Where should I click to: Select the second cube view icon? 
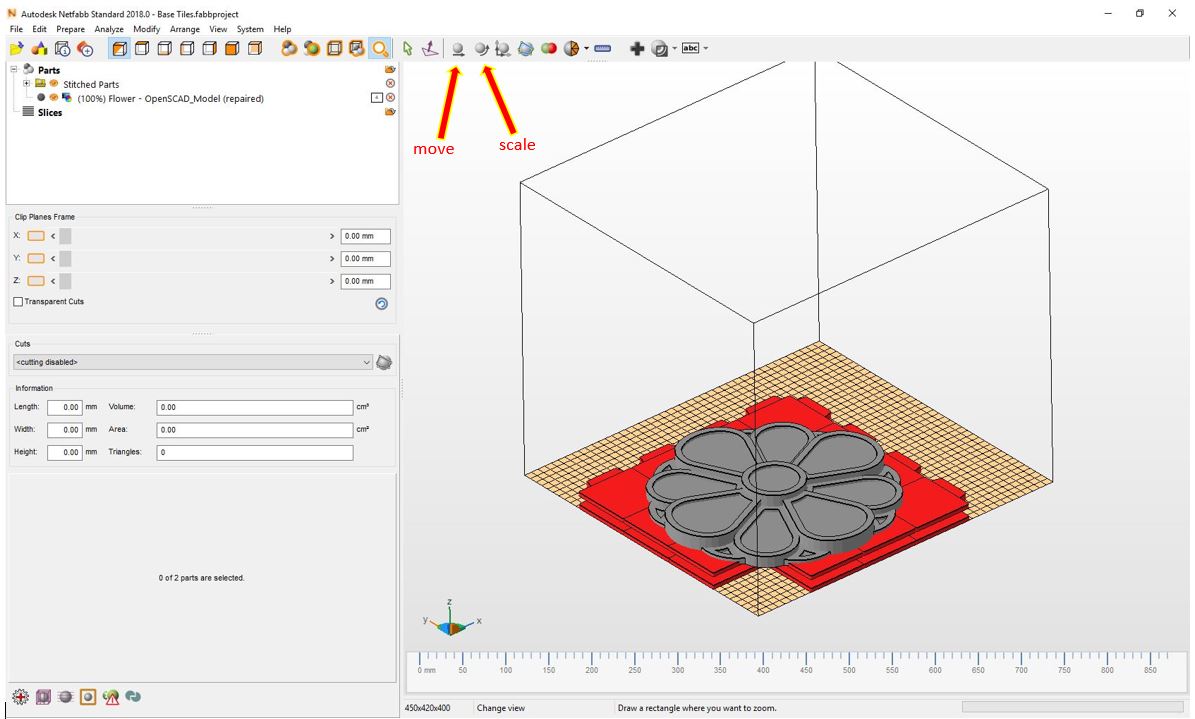(x=142, y=49)
